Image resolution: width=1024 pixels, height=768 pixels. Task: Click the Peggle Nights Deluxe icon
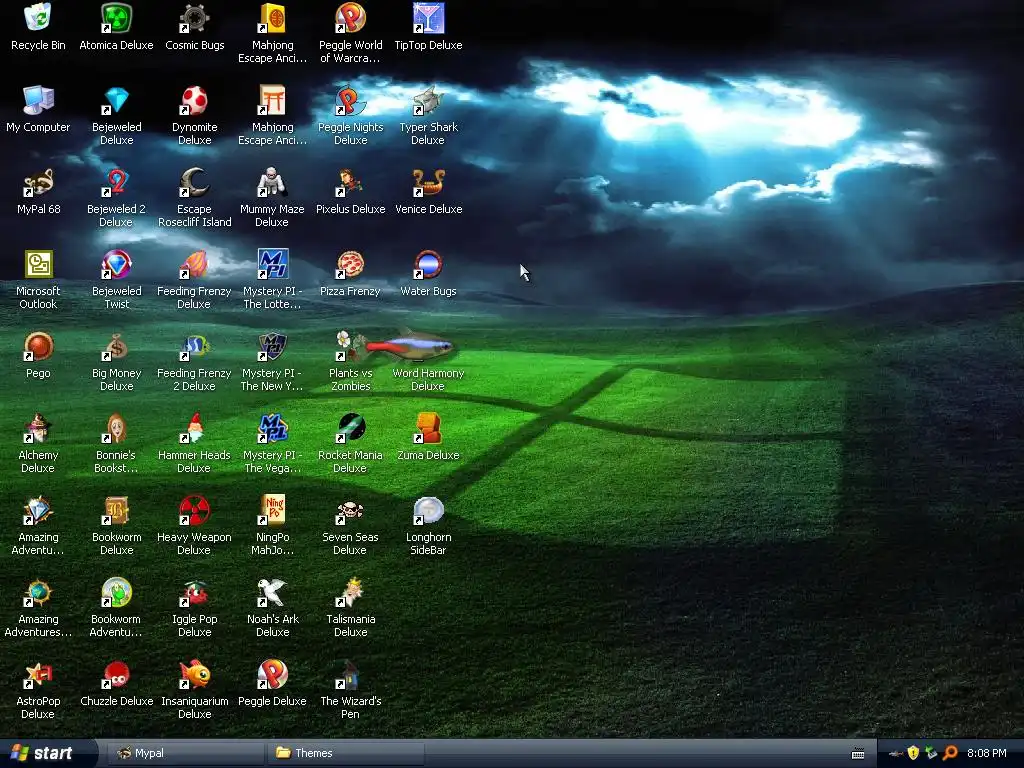coord(351,101)
